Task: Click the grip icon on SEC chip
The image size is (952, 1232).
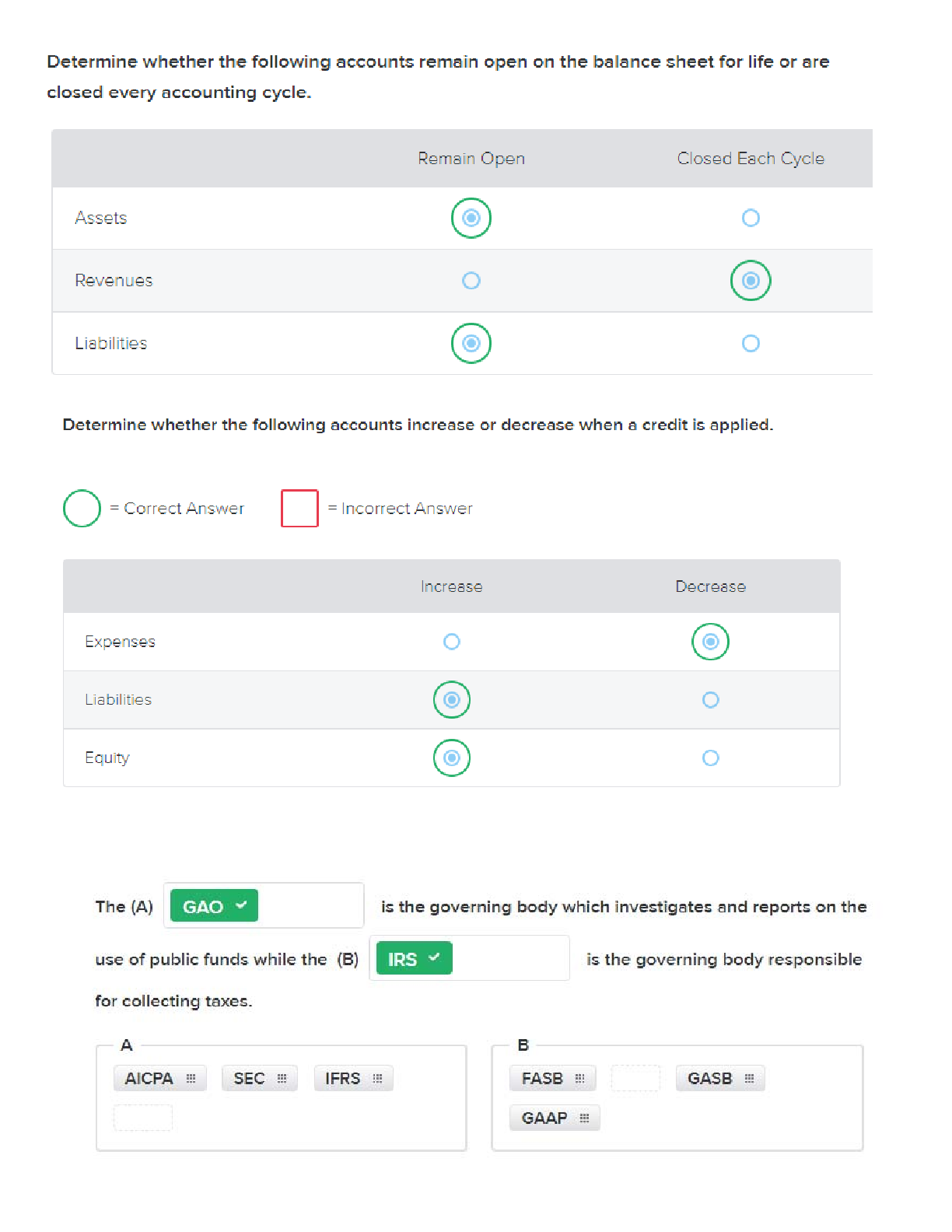Action: coord(282,1079)
